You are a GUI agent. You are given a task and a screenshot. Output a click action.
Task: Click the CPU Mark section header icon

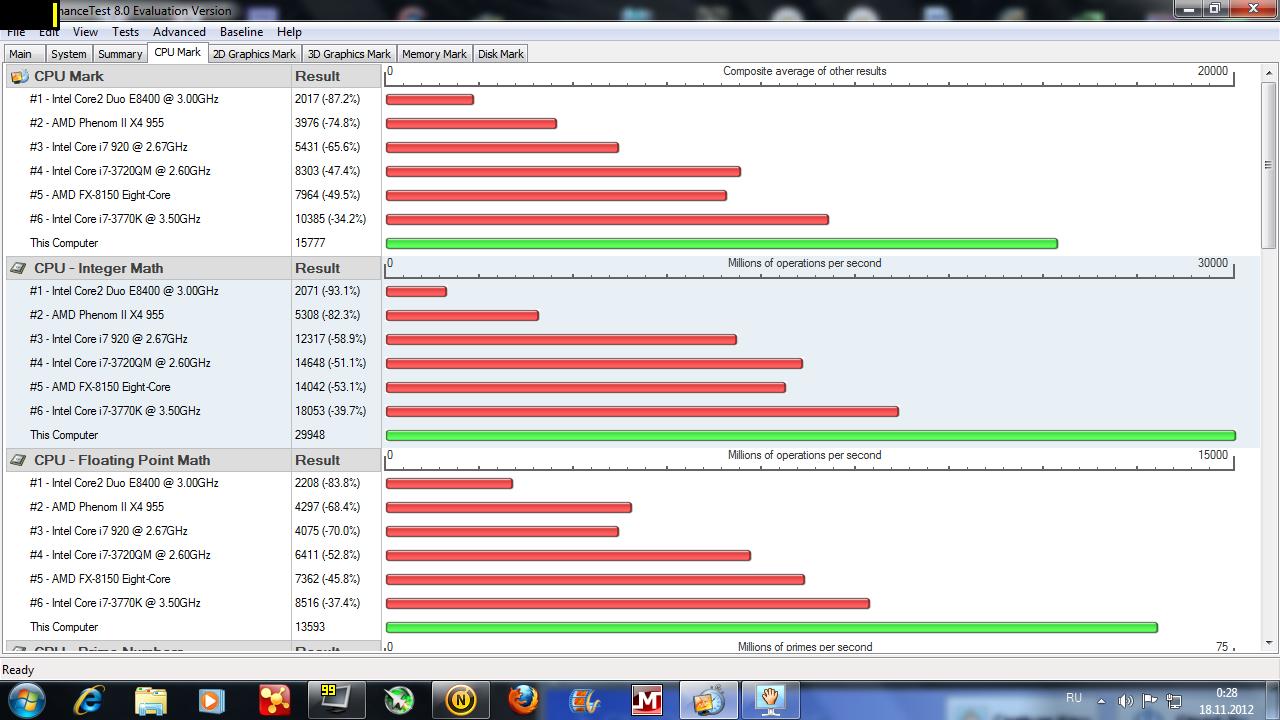19,76
